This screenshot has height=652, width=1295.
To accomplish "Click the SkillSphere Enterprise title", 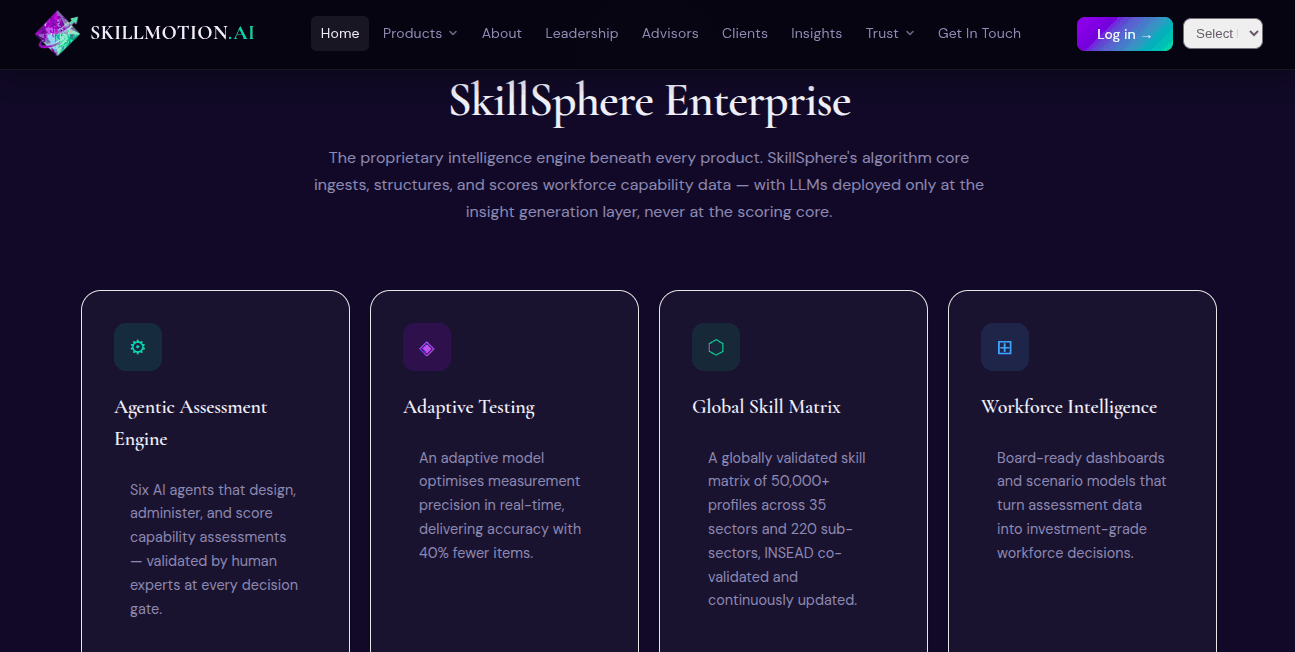I will click(x=650, y=101).
